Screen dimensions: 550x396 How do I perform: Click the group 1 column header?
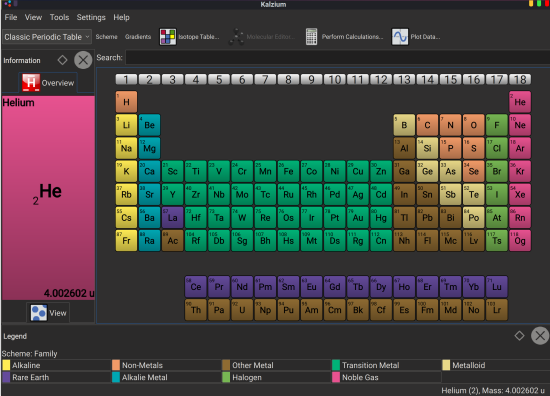point(126,79)
